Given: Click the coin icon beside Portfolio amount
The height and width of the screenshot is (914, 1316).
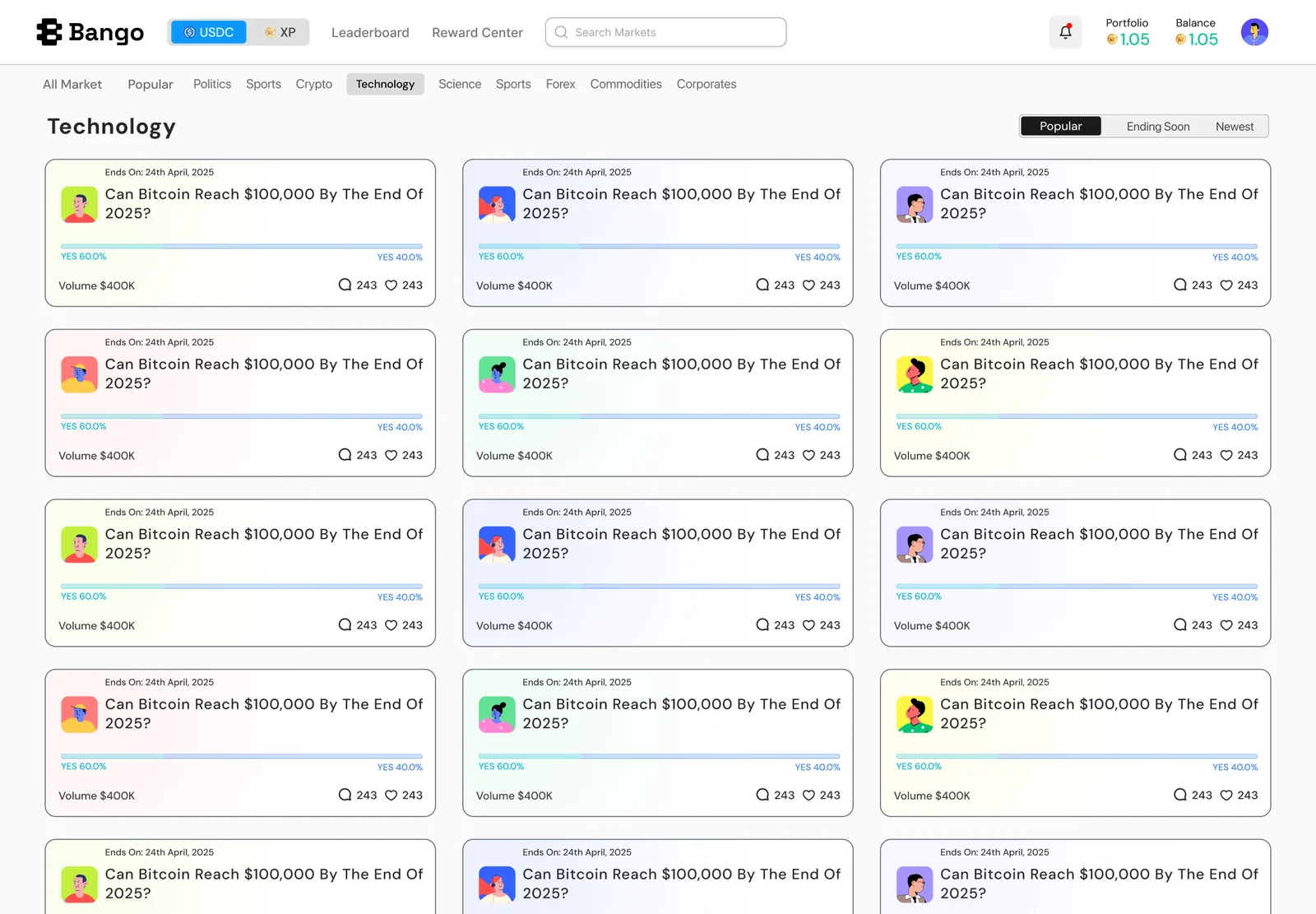Looking at the screenshot, I should 1112,39.
